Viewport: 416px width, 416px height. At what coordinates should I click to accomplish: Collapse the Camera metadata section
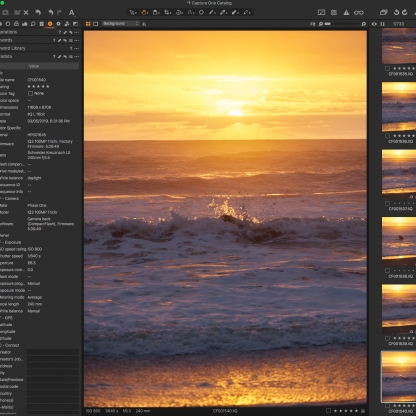point(9,199)
